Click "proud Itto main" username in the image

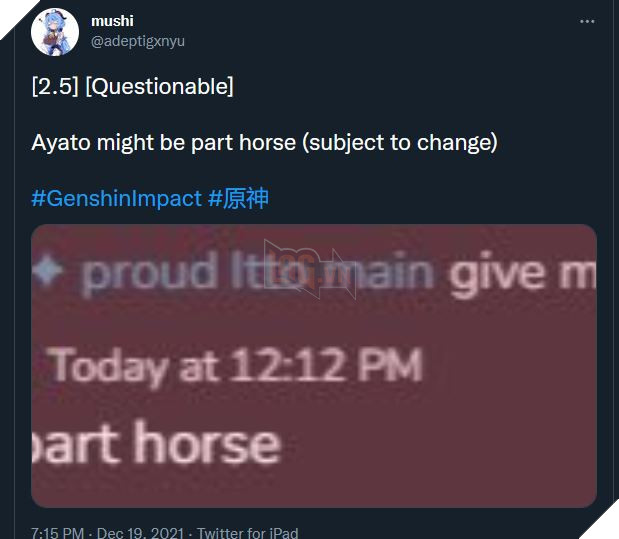[260, 273]
